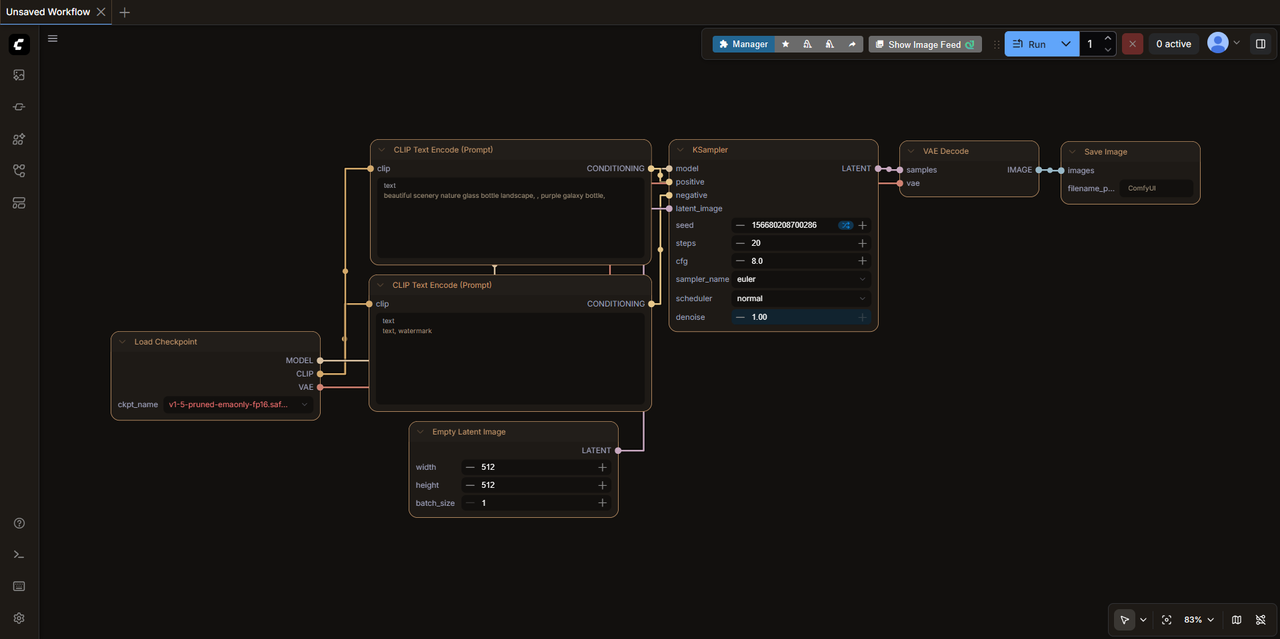Screen dimensions: 1280x639
Task: Toggle the console terminal panel
Action: click(19, 555)
